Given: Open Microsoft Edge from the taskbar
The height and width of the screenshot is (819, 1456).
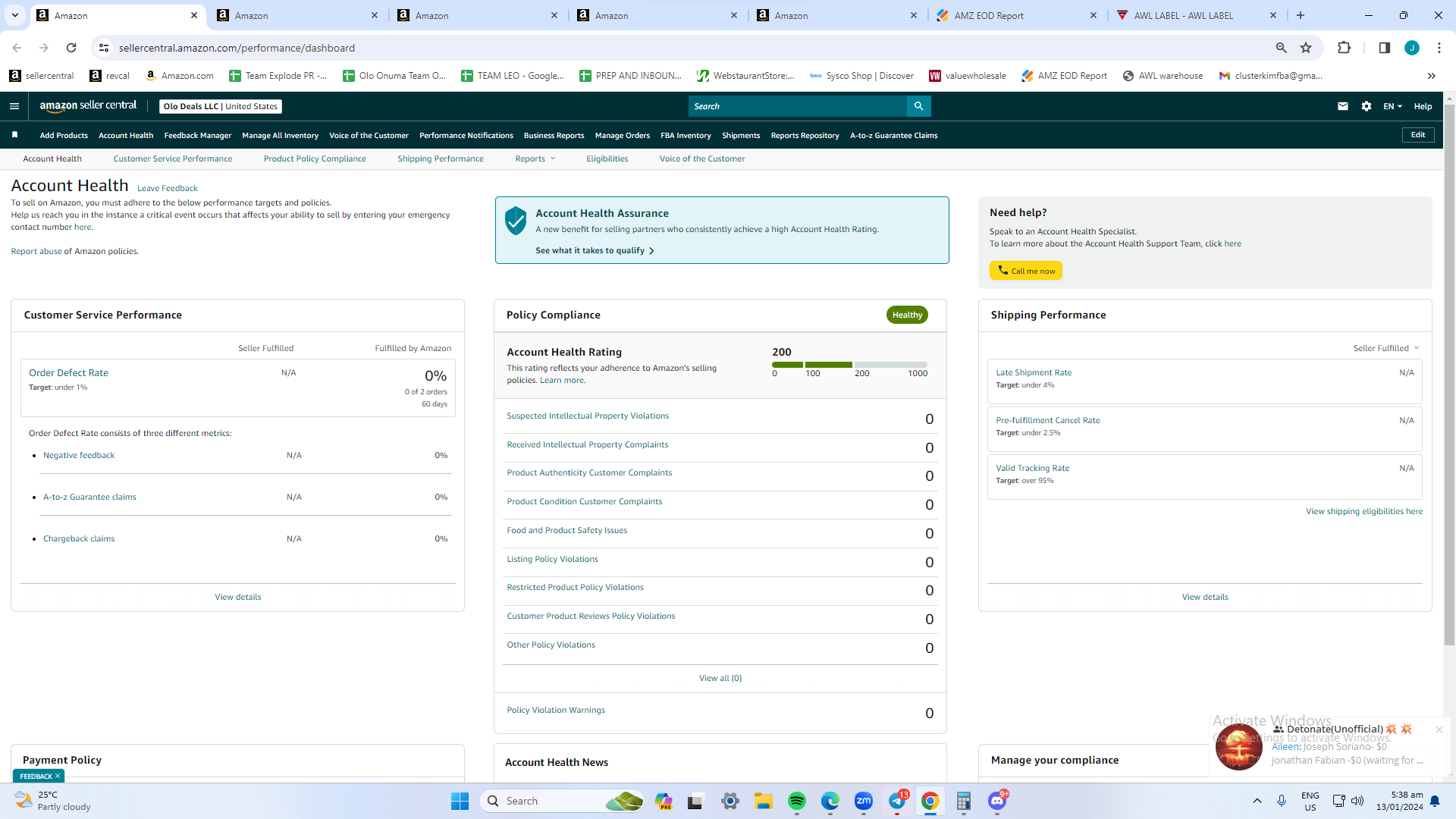Looking at the screenshot, I should [x=830, y=801].
